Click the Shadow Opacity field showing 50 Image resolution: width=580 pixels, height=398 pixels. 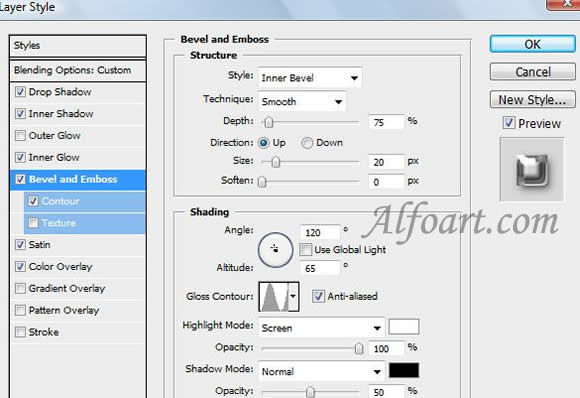[386, 392]
